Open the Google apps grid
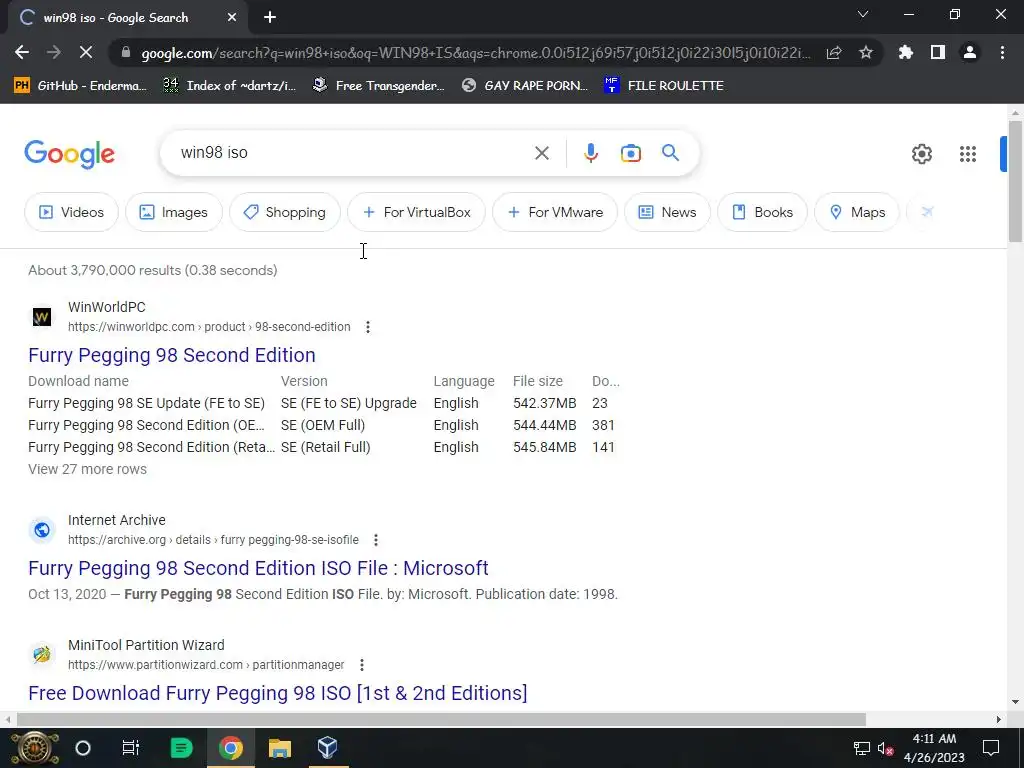Viewport: 1024px width, 768px height. (968, 154)
